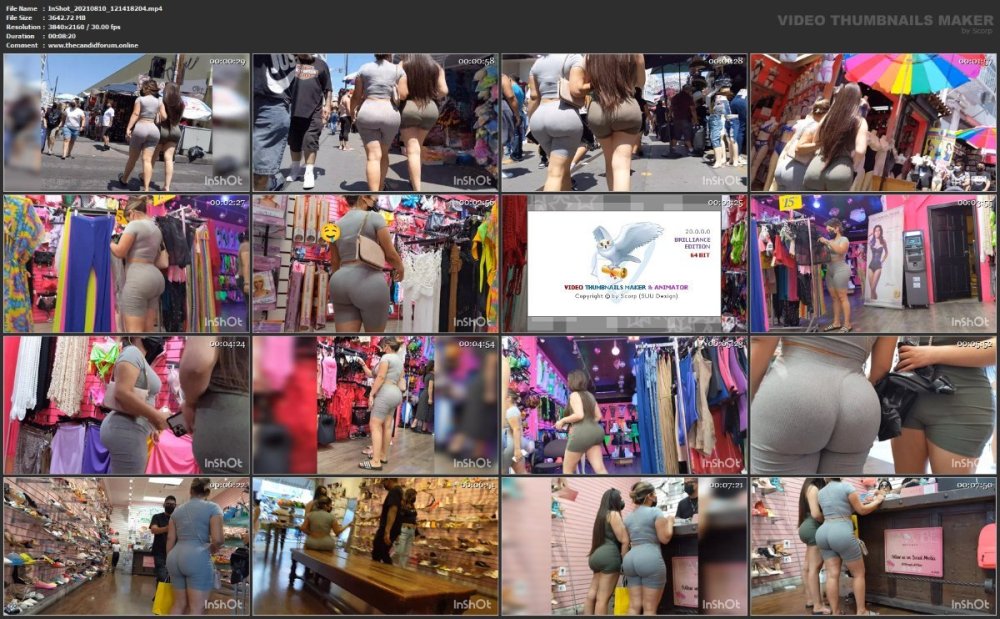Viewport: 1000px width, 619px height.
Task: Click the duration value 00:08:20
Action: (62, 36)
